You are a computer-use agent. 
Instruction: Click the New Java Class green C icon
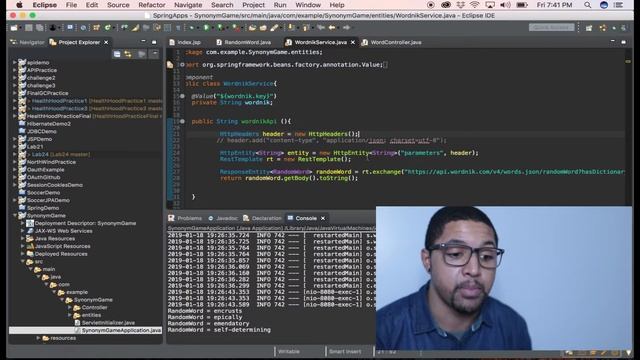pos(107,28)
